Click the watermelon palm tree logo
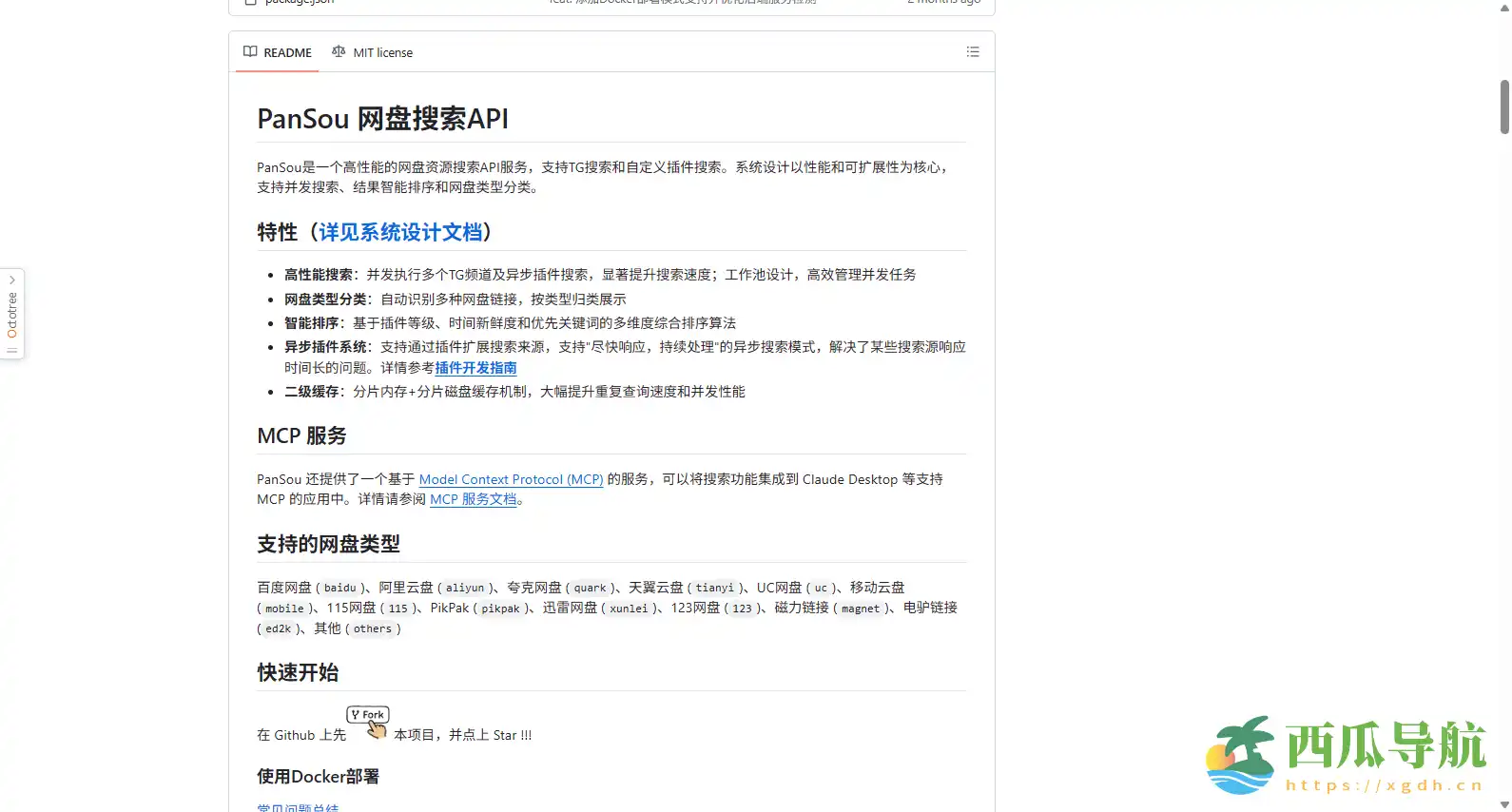The image size is (1512, 812). 1242,755
